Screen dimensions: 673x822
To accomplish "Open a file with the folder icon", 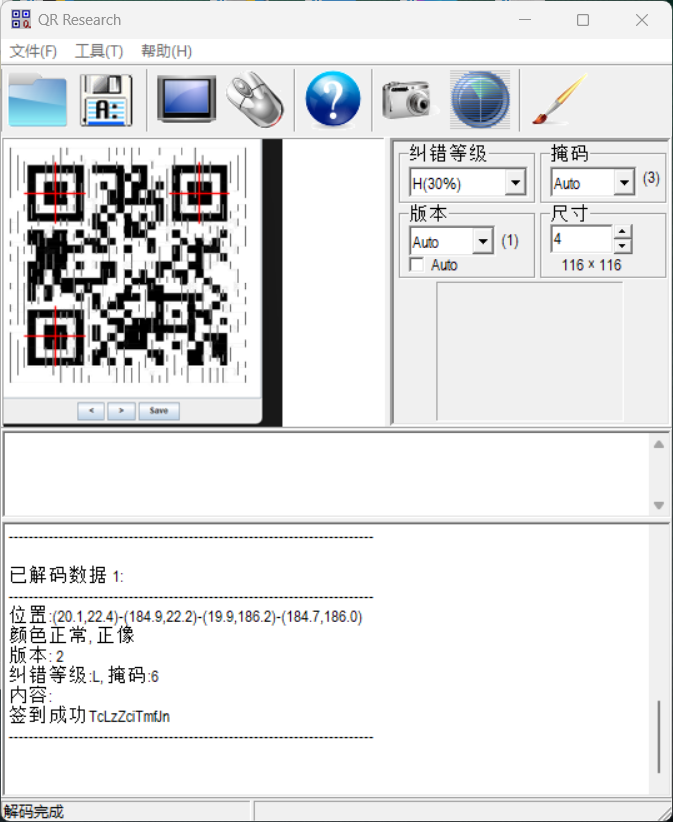I will tap(37, 100).
